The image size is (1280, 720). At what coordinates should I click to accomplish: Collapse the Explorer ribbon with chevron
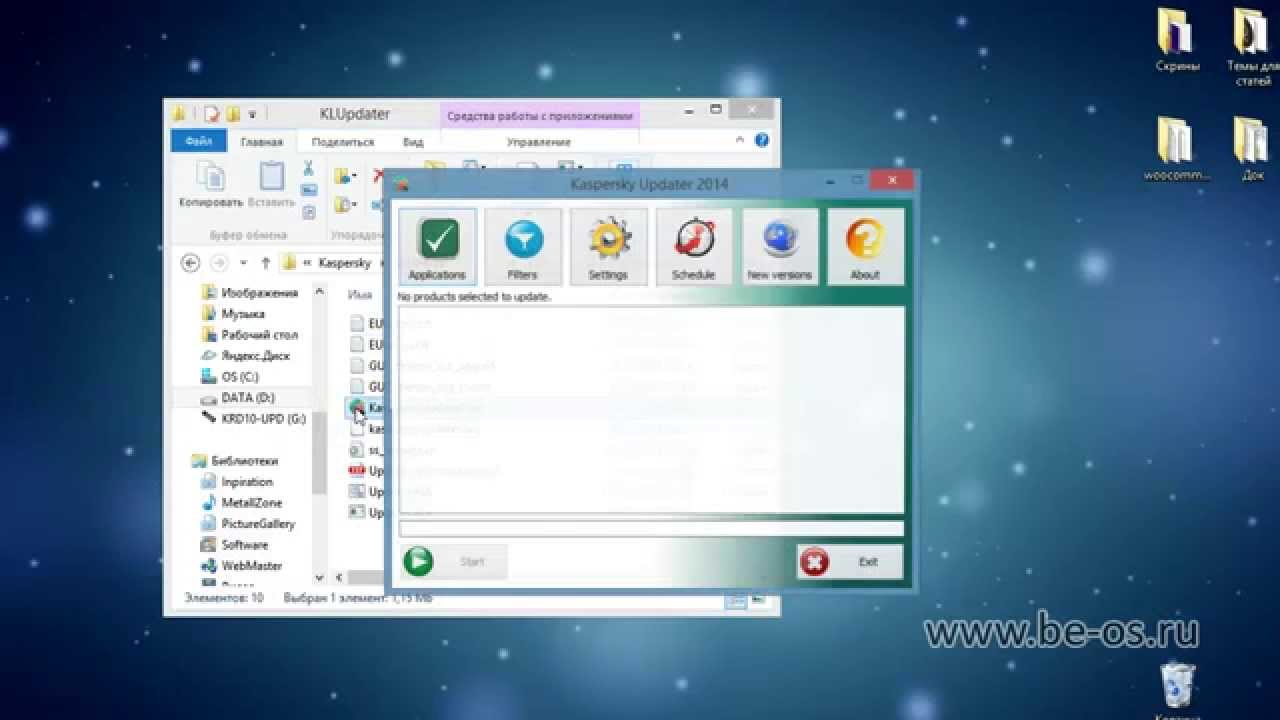coord(740,140)
